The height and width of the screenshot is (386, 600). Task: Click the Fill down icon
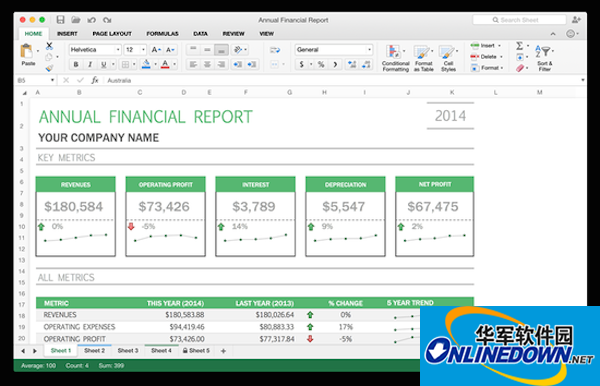(520, 57)
